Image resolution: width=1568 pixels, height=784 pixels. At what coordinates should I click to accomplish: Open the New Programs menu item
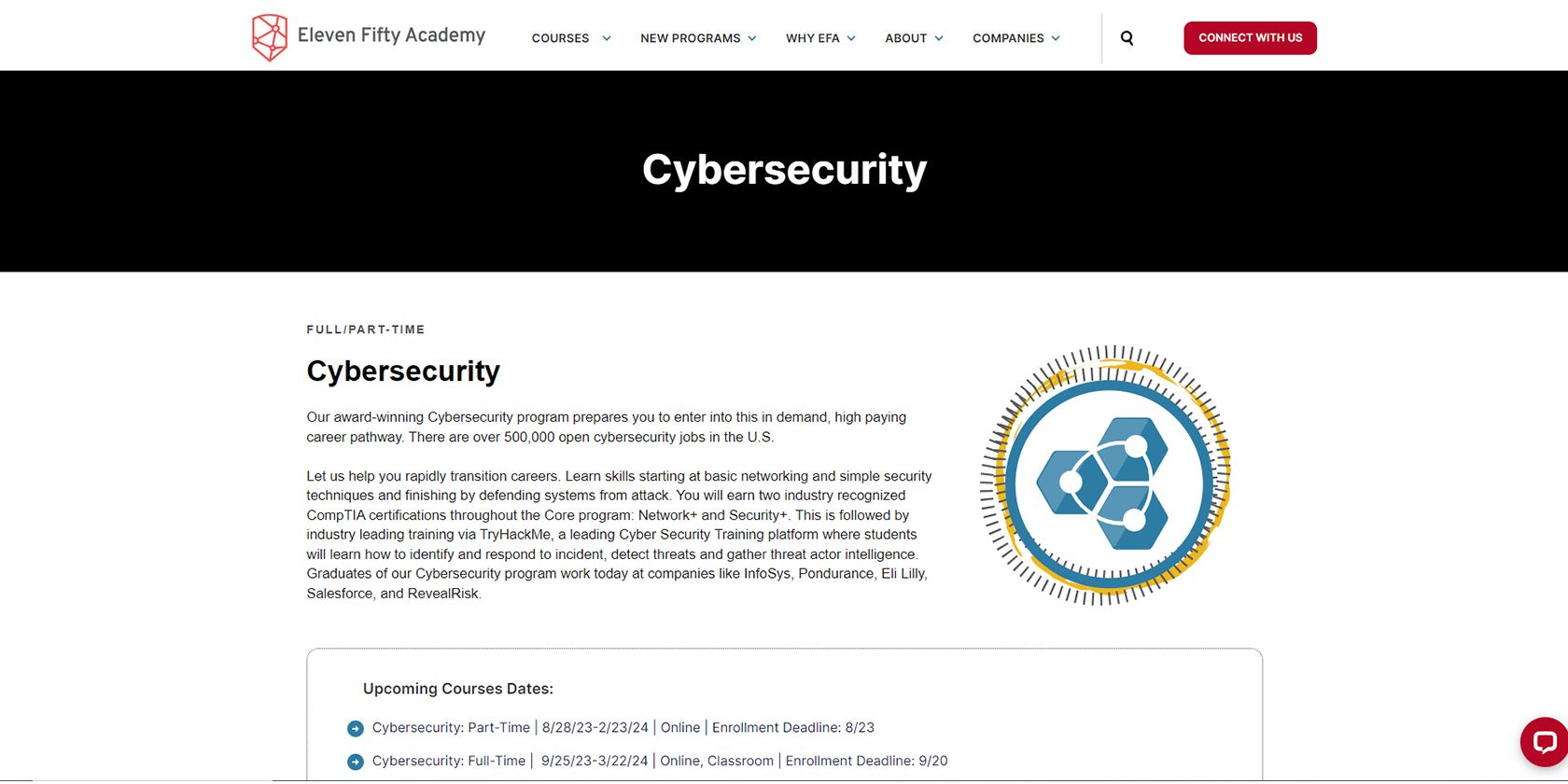tap(690, 38)
